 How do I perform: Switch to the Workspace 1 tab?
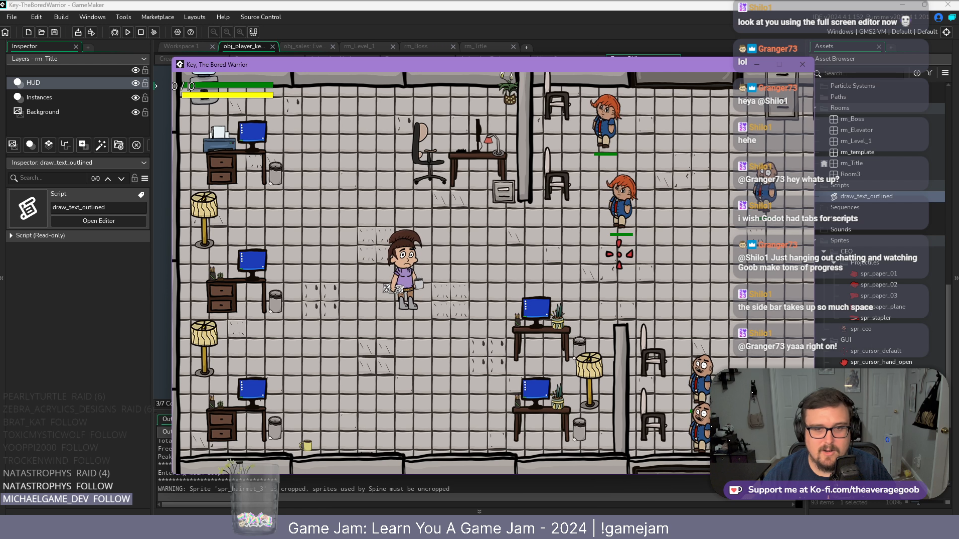[x=181, y=46]
